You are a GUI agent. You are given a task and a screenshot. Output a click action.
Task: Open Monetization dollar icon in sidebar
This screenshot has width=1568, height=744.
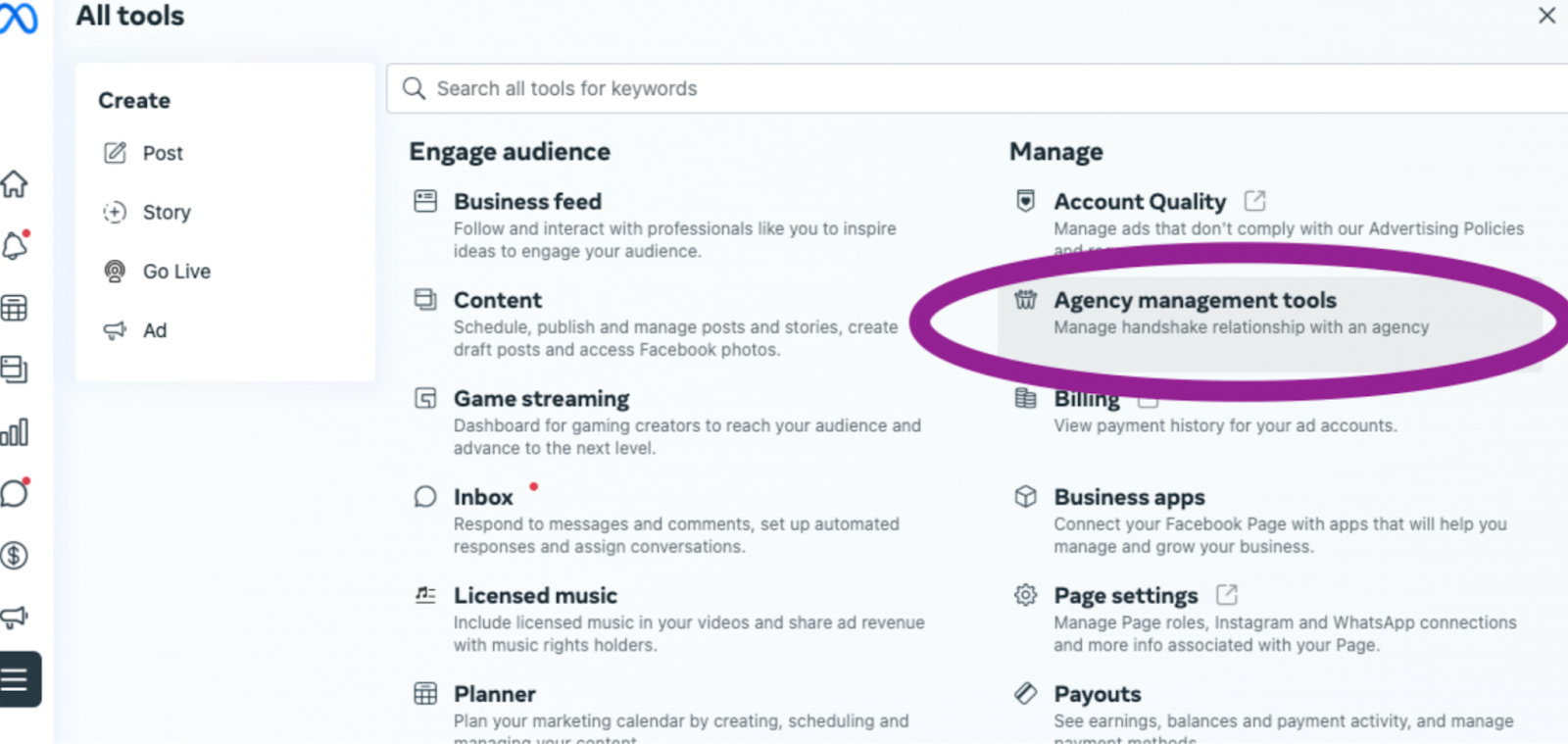coord(14,556)
